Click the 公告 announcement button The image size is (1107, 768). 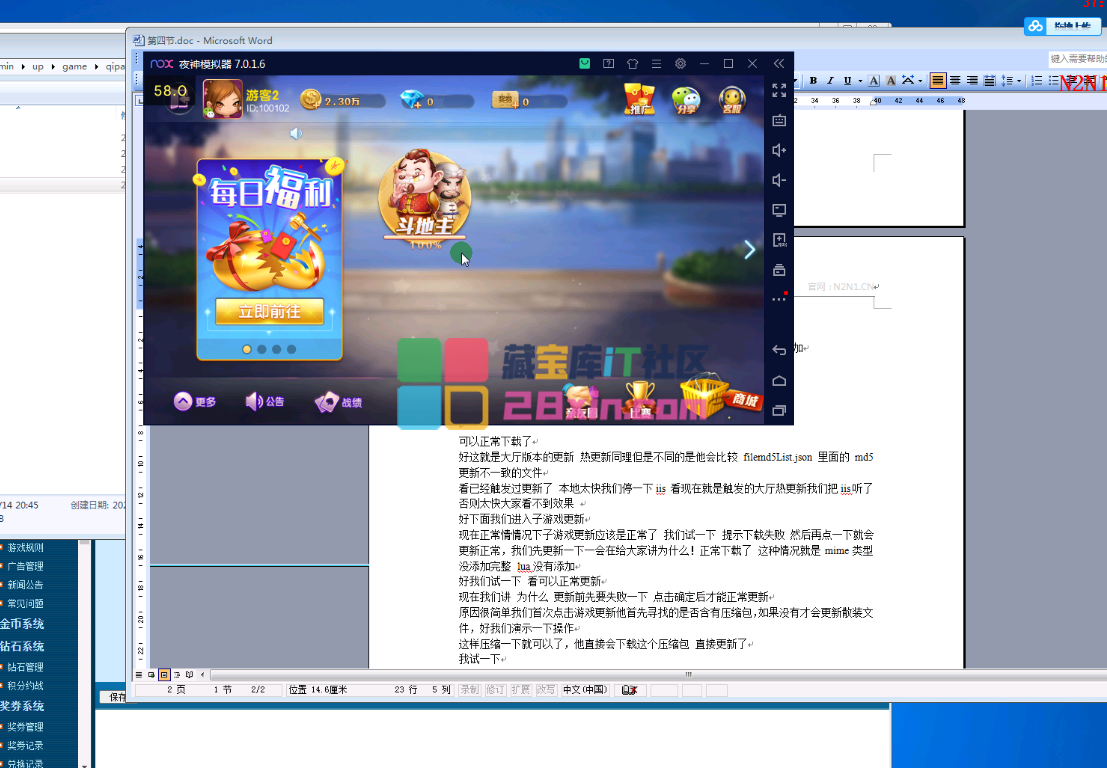click(x=265, y=402)
